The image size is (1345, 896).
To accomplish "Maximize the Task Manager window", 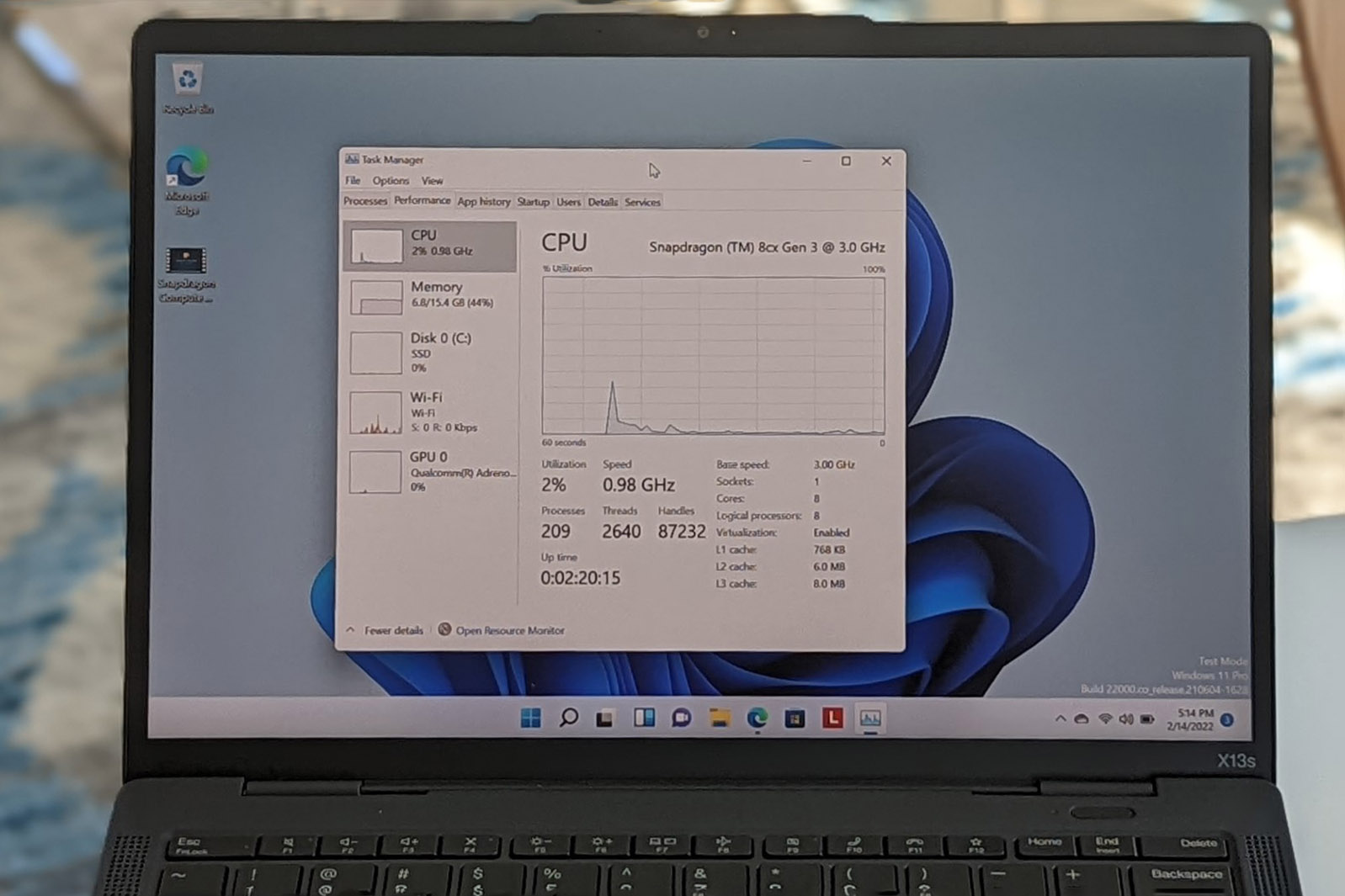I will point(846,161).
